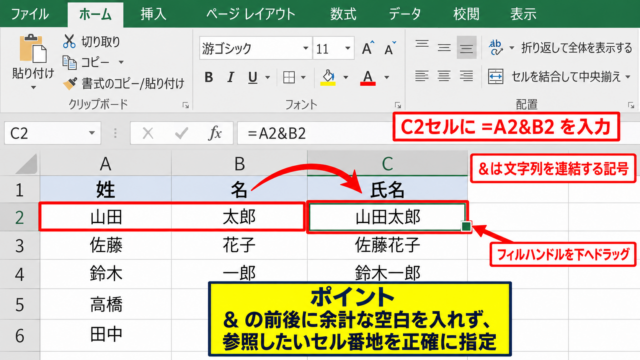Toggle Italic formatting
640x360 pixels.
coord(231,77)
